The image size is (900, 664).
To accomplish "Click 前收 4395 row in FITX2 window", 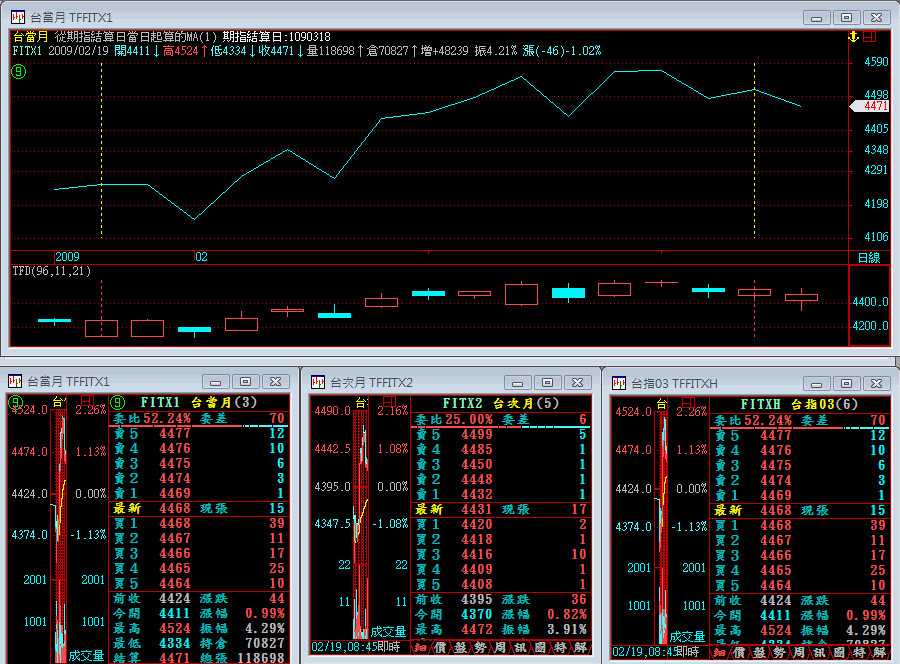I will pos(501,599).
